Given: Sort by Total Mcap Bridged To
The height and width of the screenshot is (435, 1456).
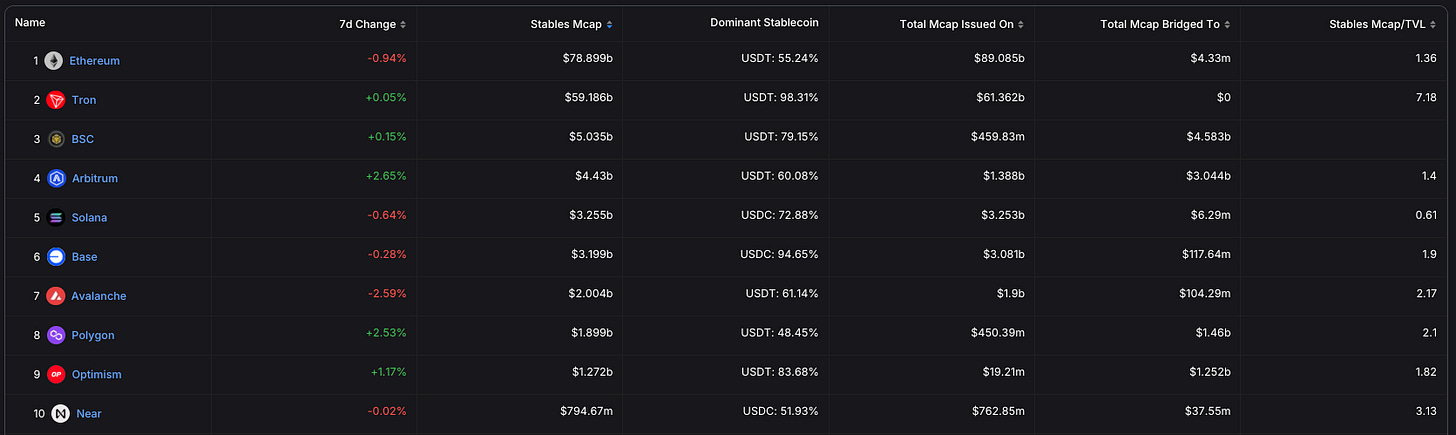Looking at the screenshot, I should point(1165,24).
